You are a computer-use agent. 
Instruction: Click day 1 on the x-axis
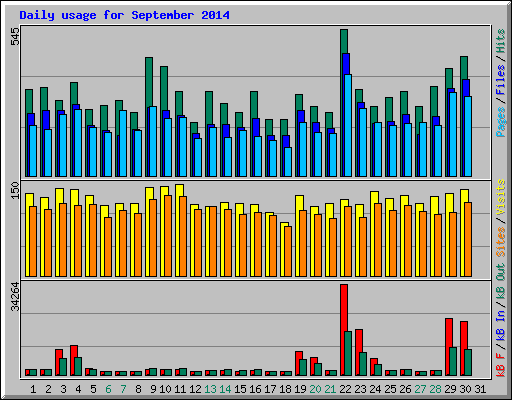point(33,389)
